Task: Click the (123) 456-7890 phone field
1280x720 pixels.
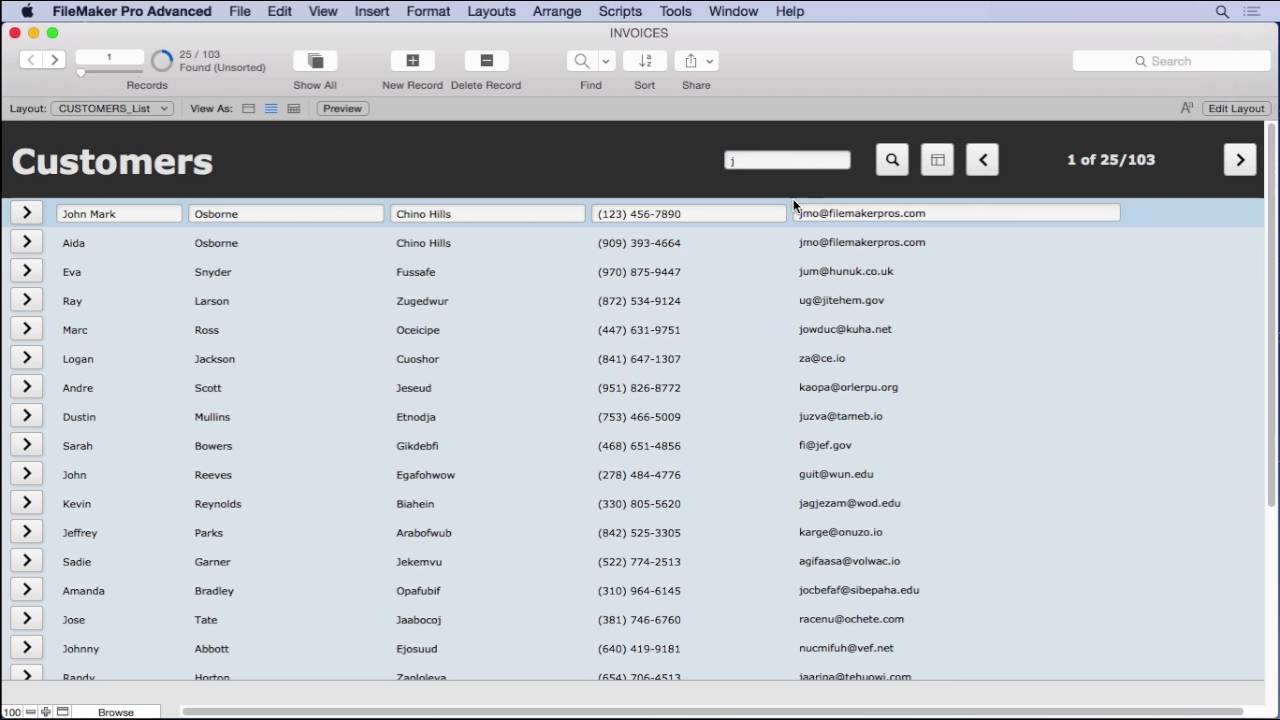Action: pos(689,213)
